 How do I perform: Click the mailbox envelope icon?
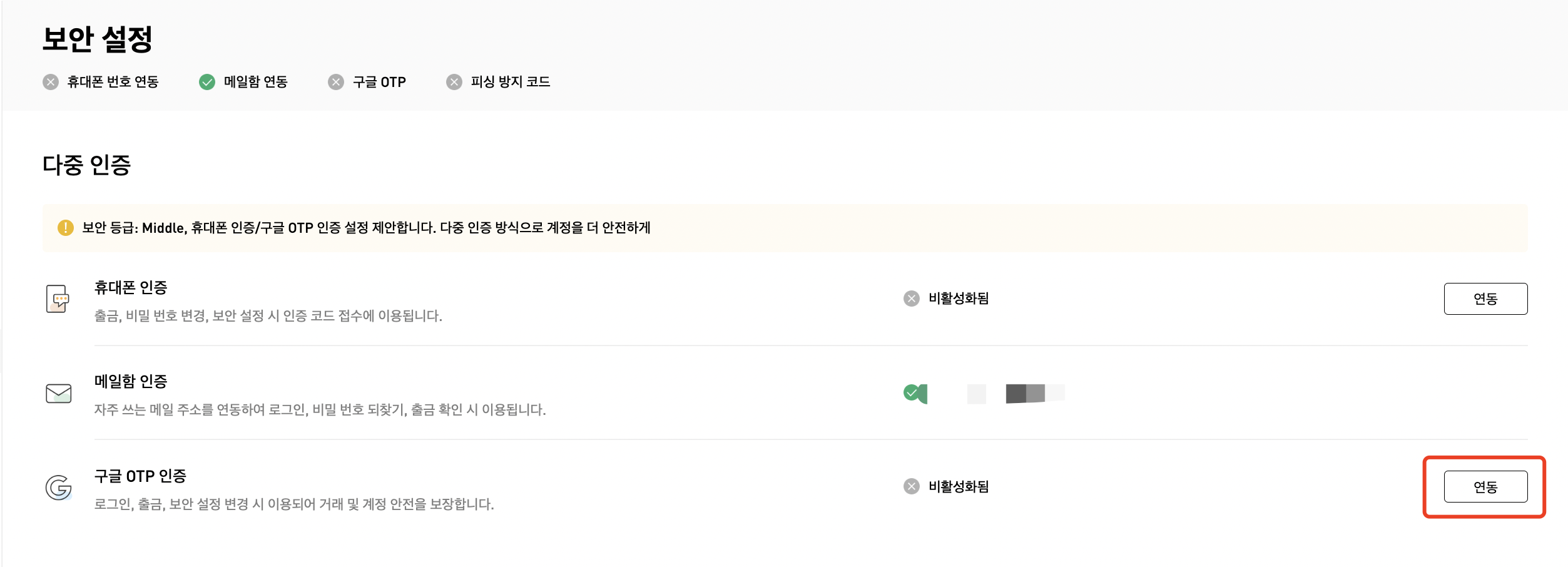pyautogui.click(x=59, y=394)
